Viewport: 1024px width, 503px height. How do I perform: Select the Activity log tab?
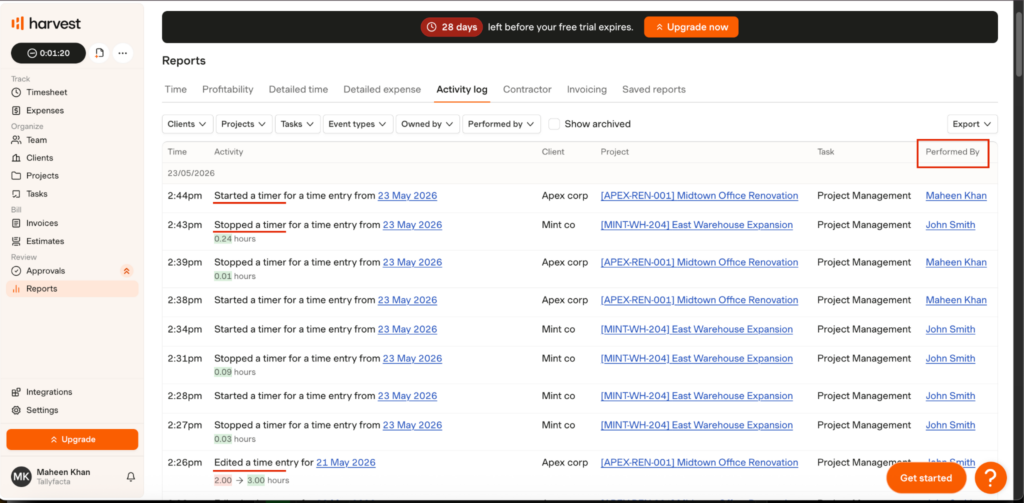[x=462, y=89]
